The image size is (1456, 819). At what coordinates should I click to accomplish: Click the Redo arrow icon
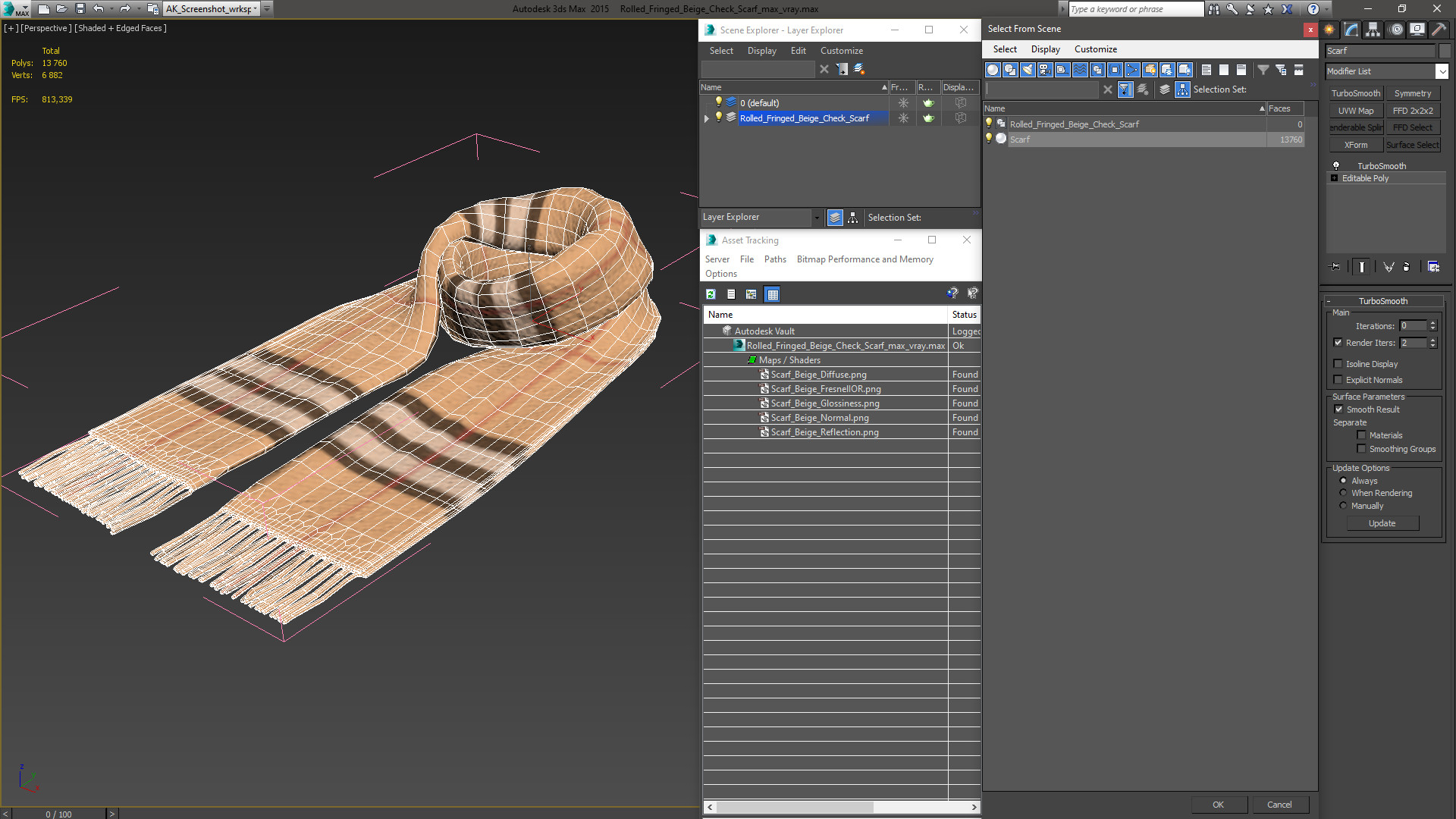click(125, 9)
